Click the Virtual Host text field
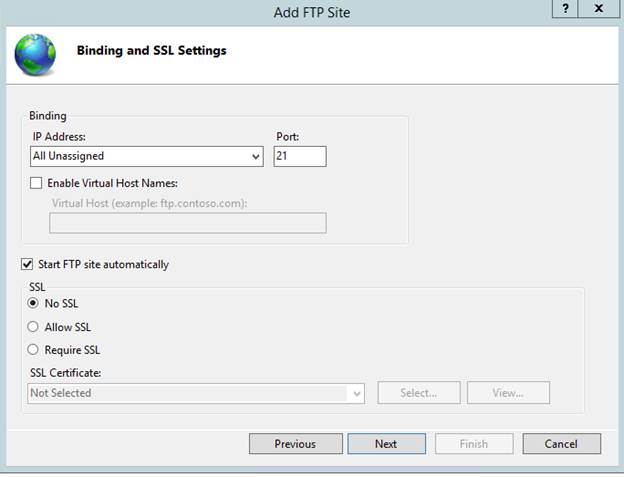Image resolution: width=624 pixels, height=477 pixels. 188,222
